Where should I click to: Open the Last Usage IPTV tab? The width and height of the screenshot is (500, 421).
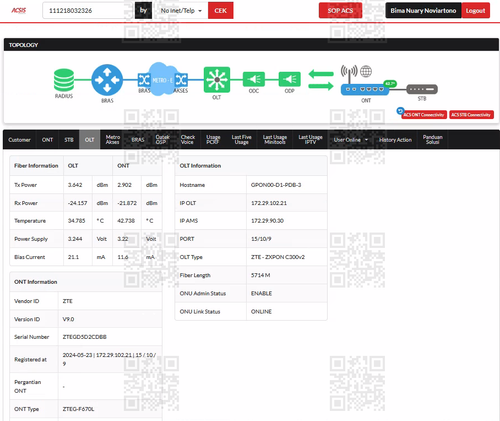(x=310, y=140)
